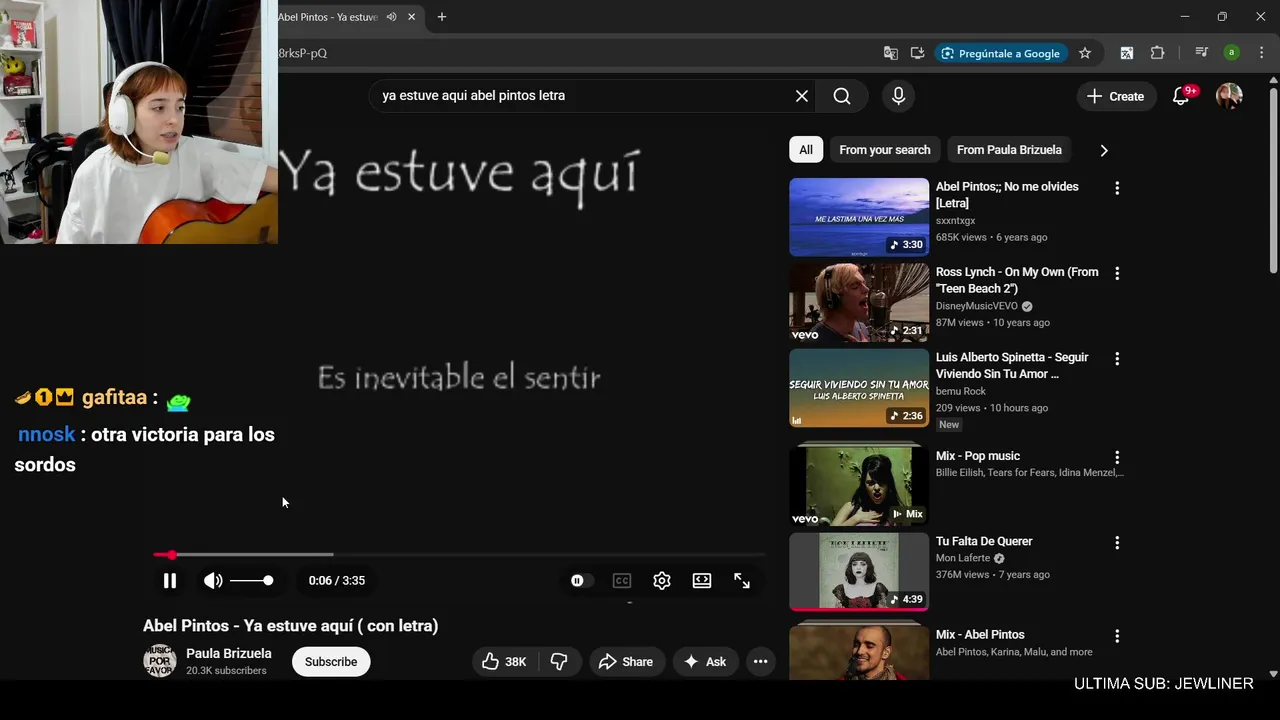1280x720 pixels.
Task: Open options for Mix - Pop music
Action: [1117, 457]
